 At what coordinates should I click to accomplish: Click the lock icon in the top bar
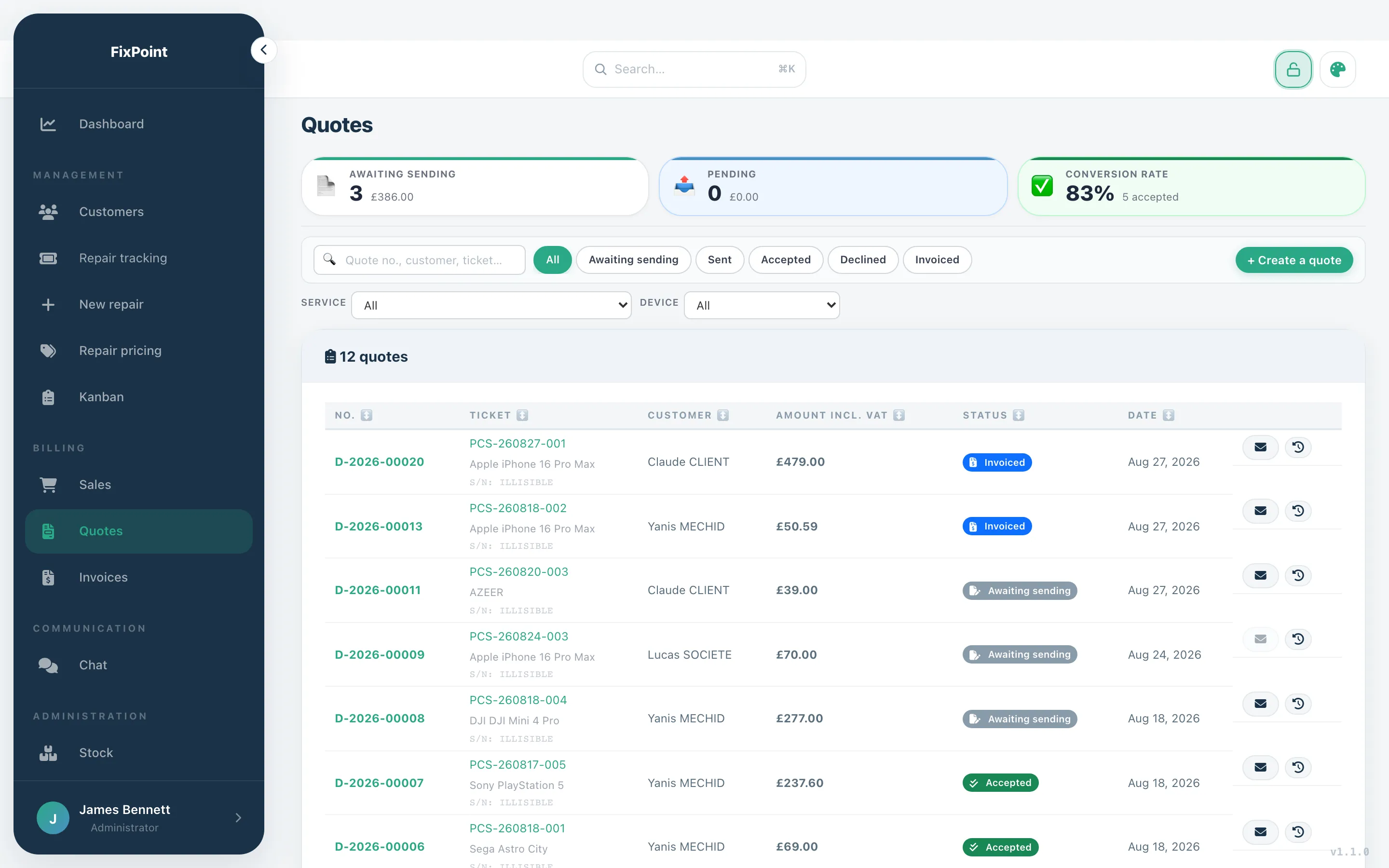pos(1293,69)
